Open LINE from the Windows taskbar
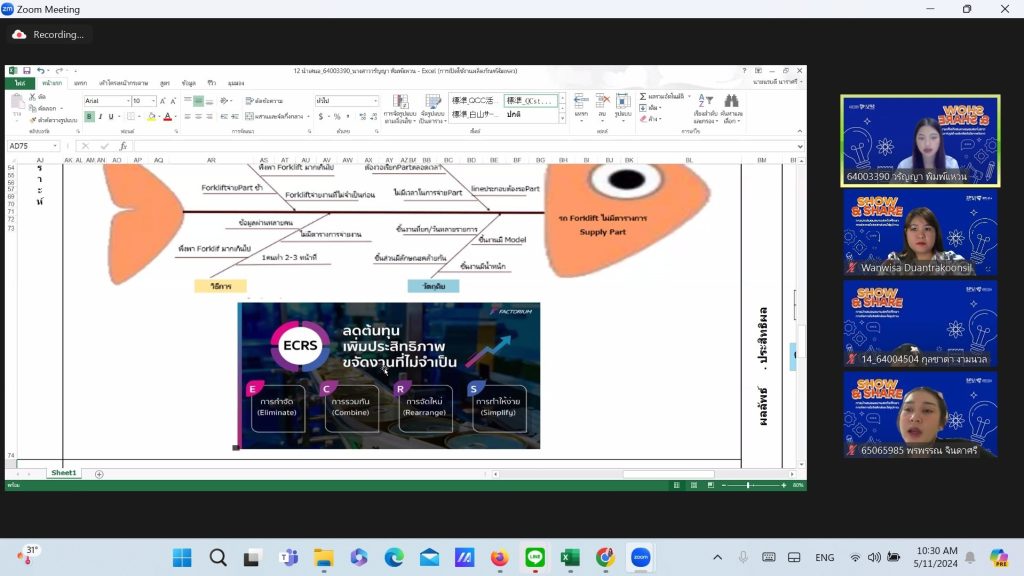Screen dimensions: 1024x576 pyautogui.click(x=535, y=557)
